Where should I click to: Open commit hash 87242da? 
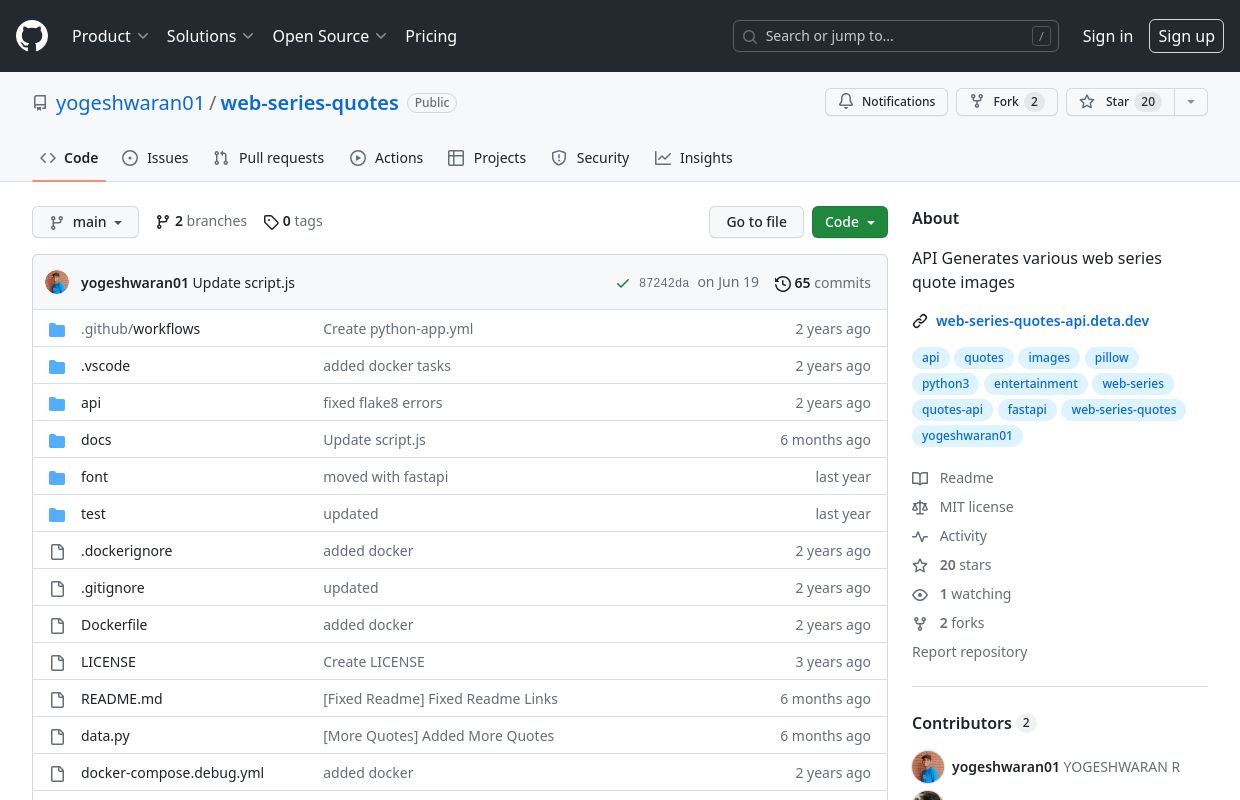coord(664,283)
